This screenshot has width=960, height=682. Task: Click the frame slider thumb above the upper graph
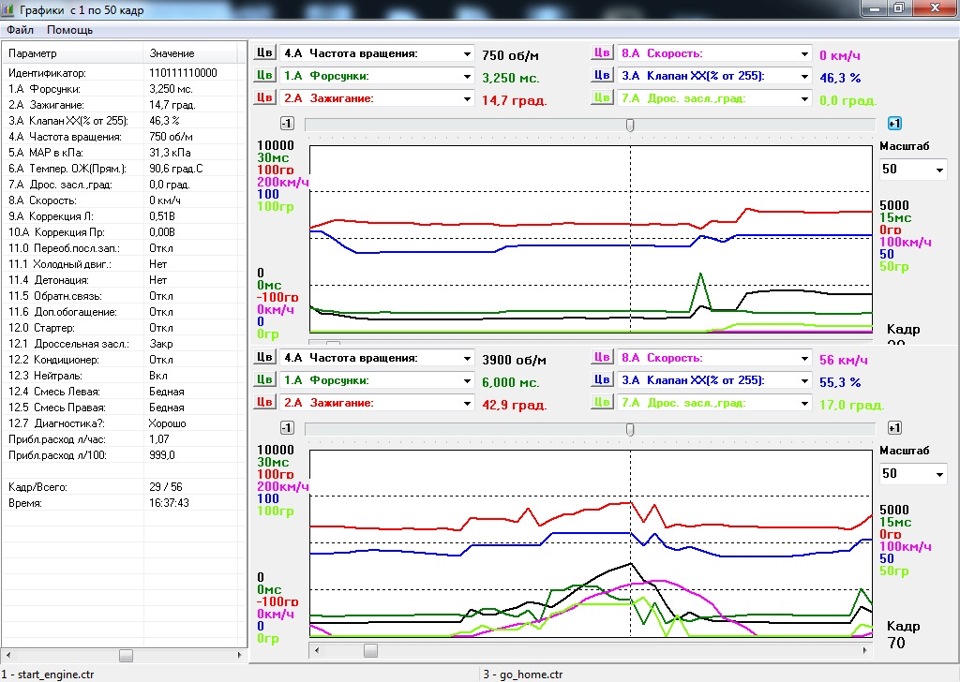pyautogui.click(x=630, y=124)
